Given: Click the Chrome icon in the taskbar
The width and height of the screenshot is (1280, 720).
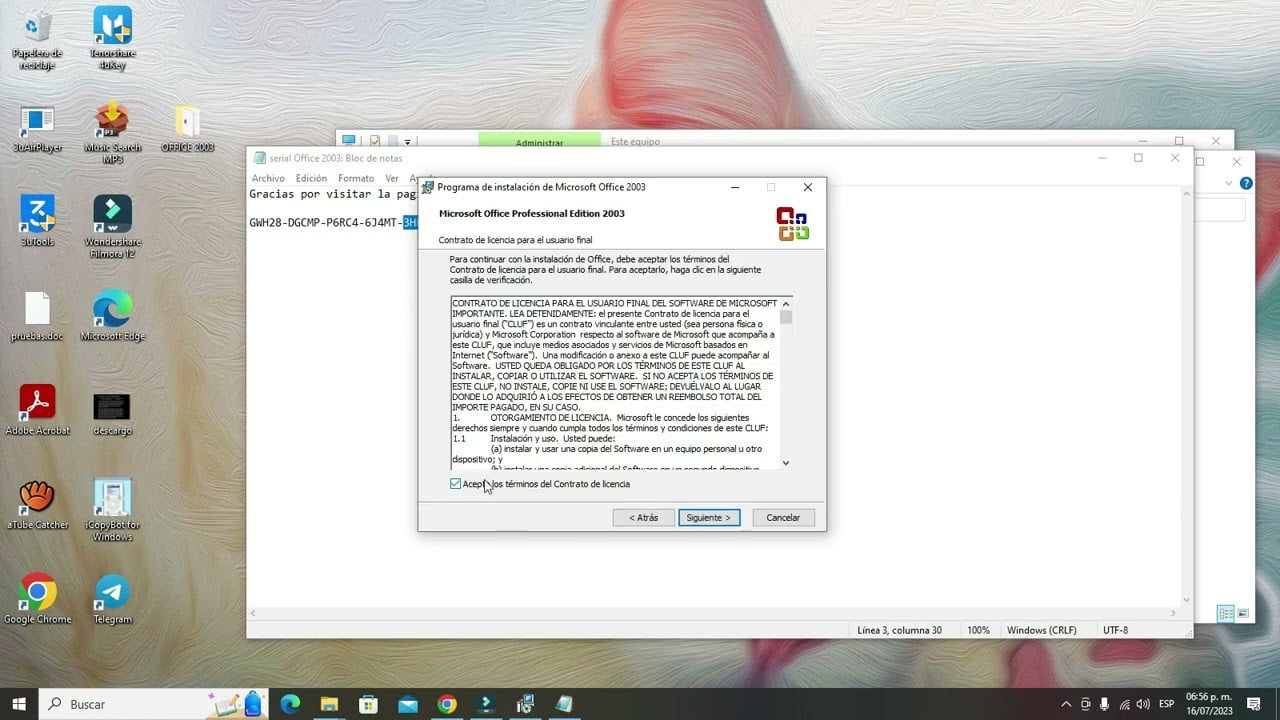Looking at the screenshot, I should point(446,704).
